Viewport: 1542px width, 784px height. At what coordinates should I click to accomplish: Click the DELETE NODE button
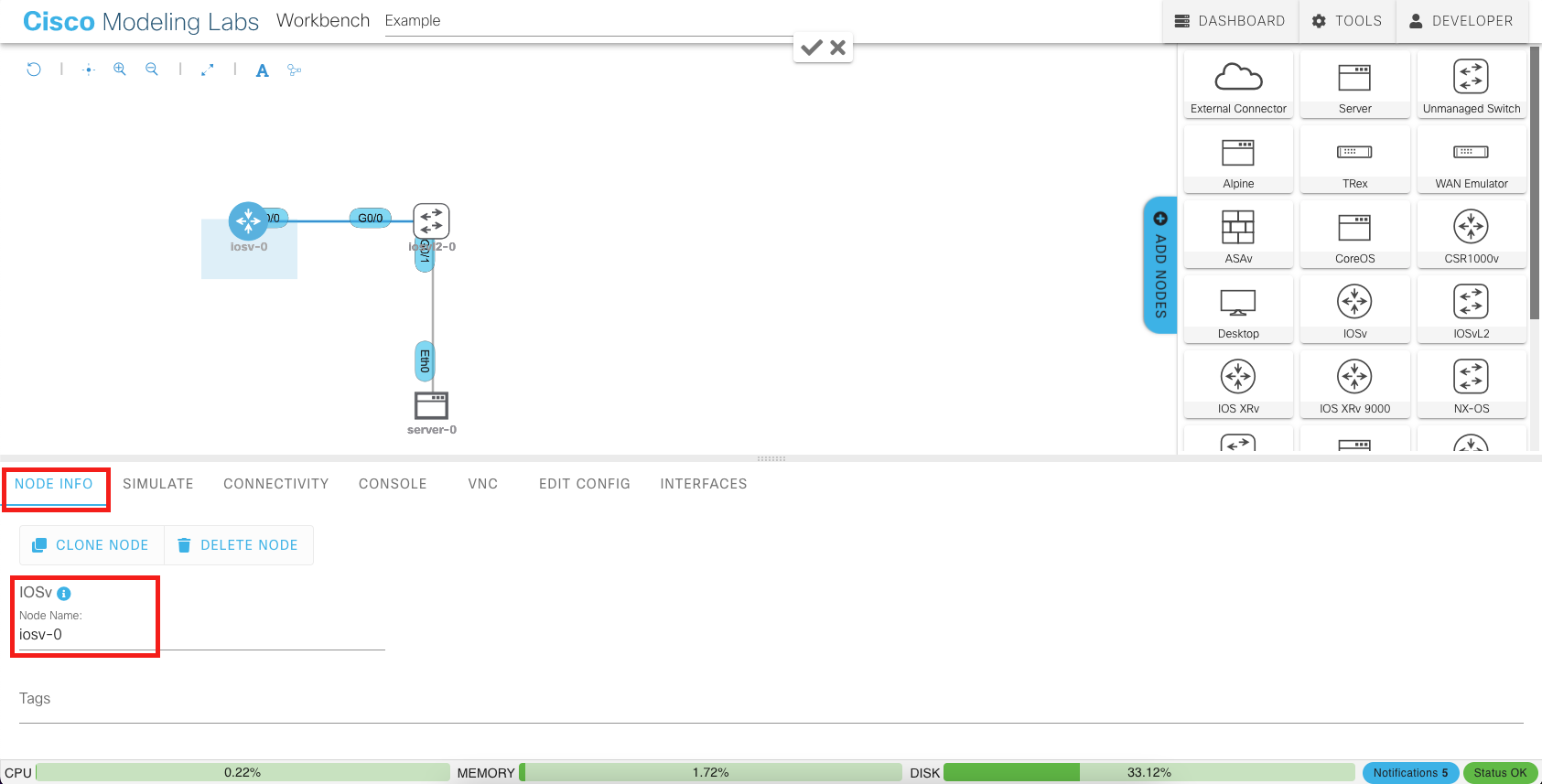click(x=239, y=545)
